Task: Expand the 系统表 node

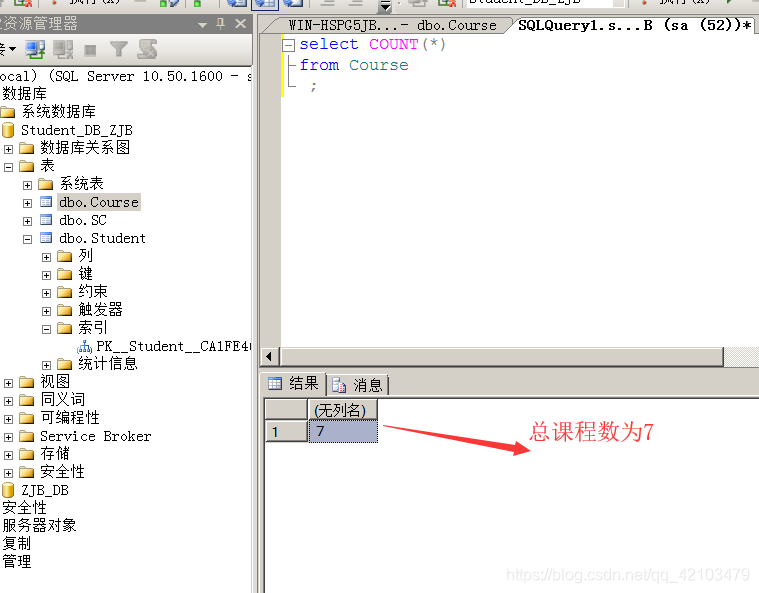Action: pos(28,185)
